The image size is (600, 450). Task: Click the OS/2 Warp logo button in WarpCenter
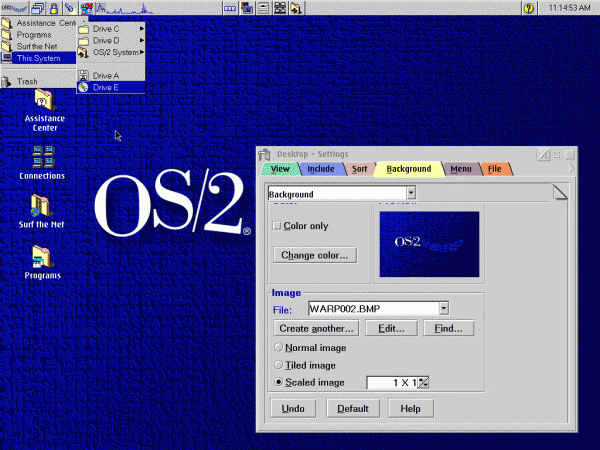12,8
